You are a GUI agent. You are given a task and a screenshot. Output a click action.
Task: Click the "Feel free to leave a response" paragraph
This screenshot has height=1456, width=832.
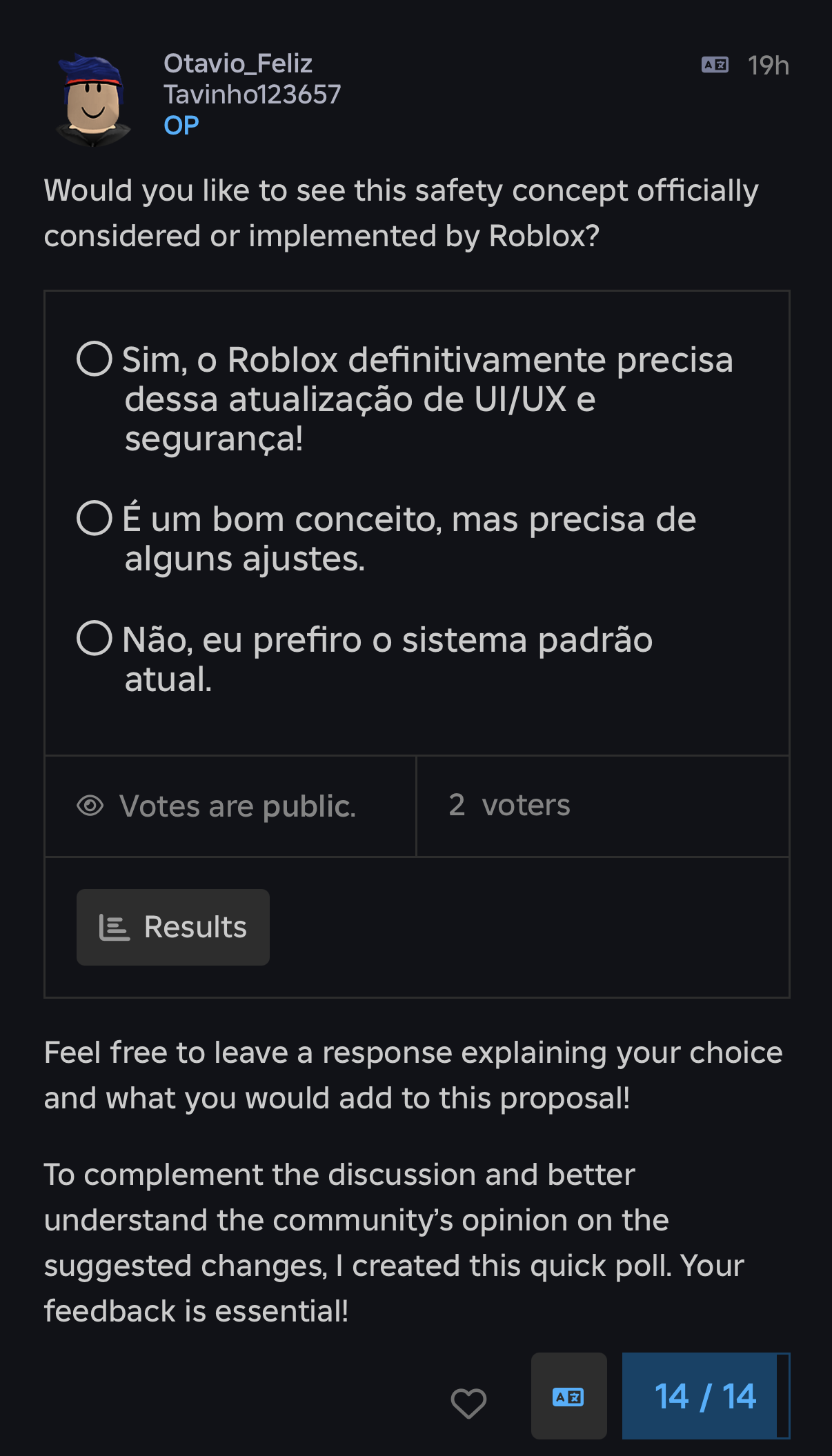pos(413,1075)
